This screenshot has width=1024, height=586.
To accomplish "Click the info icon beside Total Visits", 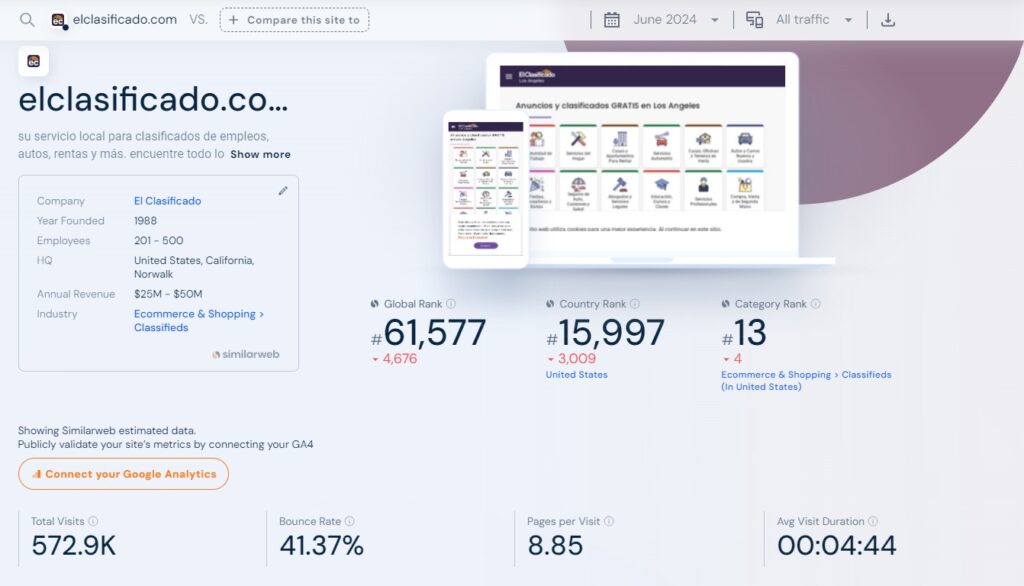I will pyautogui.click(x=93, y=521).
